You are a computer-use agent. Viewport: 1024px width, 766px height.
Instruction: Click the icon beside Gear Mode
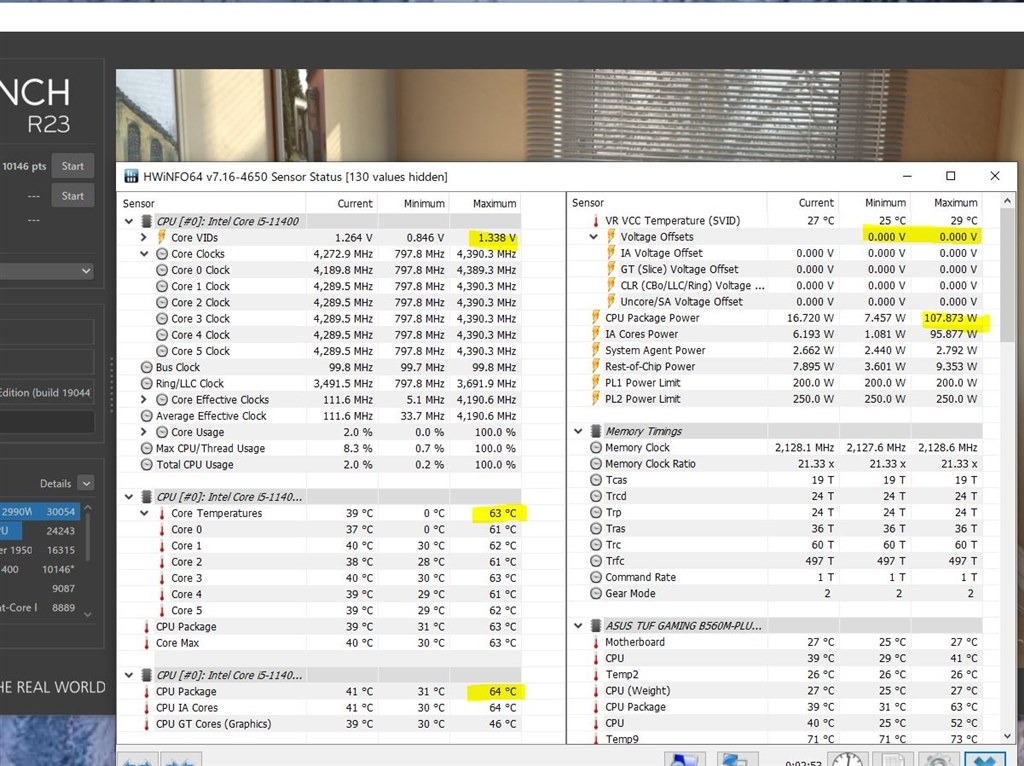tap(596, 593)
